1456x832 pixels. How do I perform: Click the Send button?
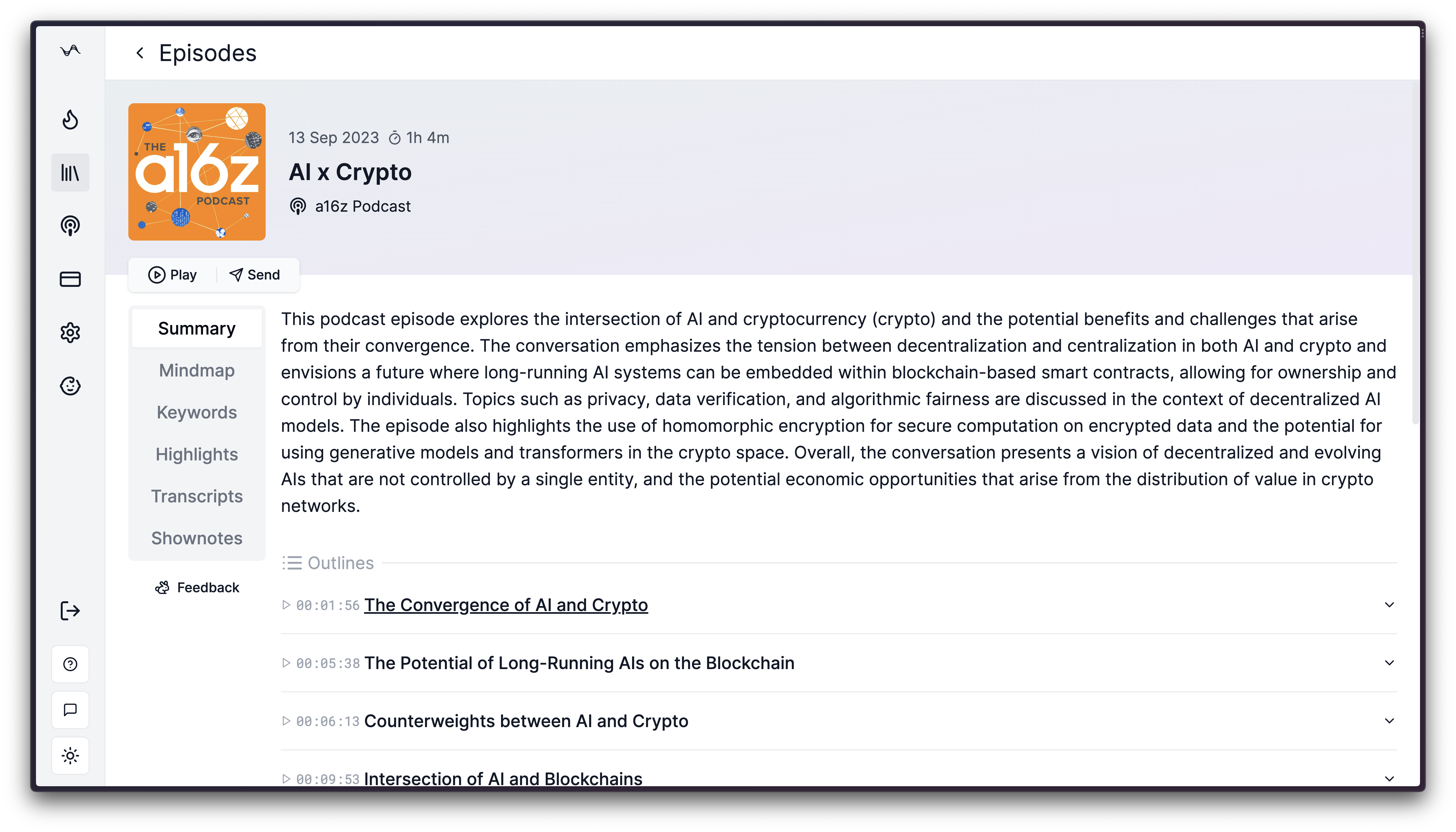[255, 275]
